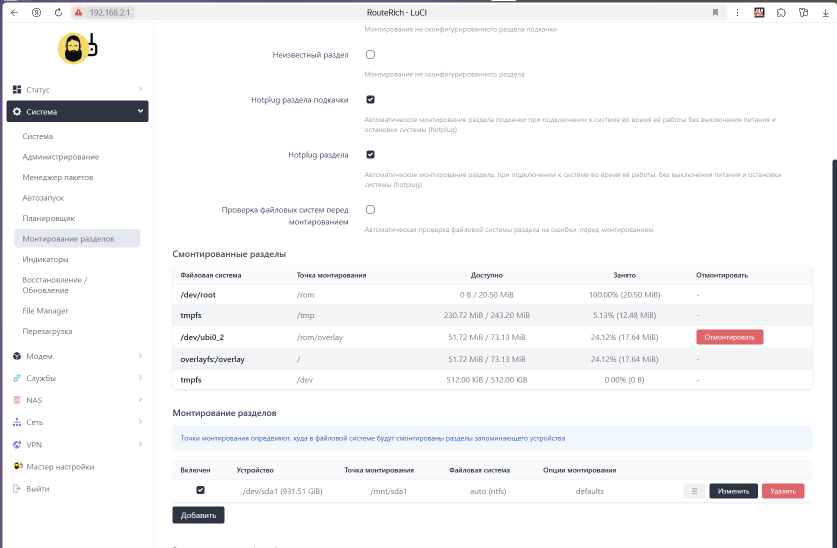Image resolution: width=837 pixels, height=548 pixels.
Task: Collapse the Система sidebar section
Action: pyautogui.click(x=77, y=112)
